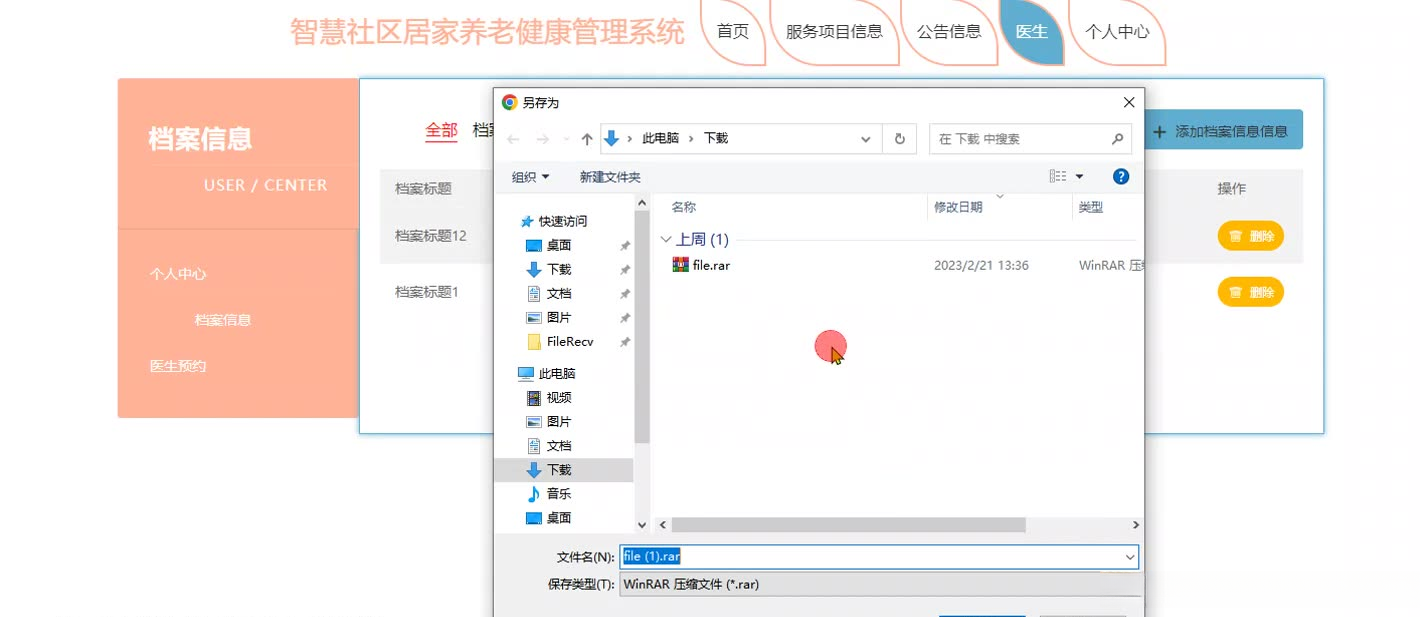This screenshot has width=1420, height=617.
Task: Open the 医生 tab
Action: click(1031, 31)
